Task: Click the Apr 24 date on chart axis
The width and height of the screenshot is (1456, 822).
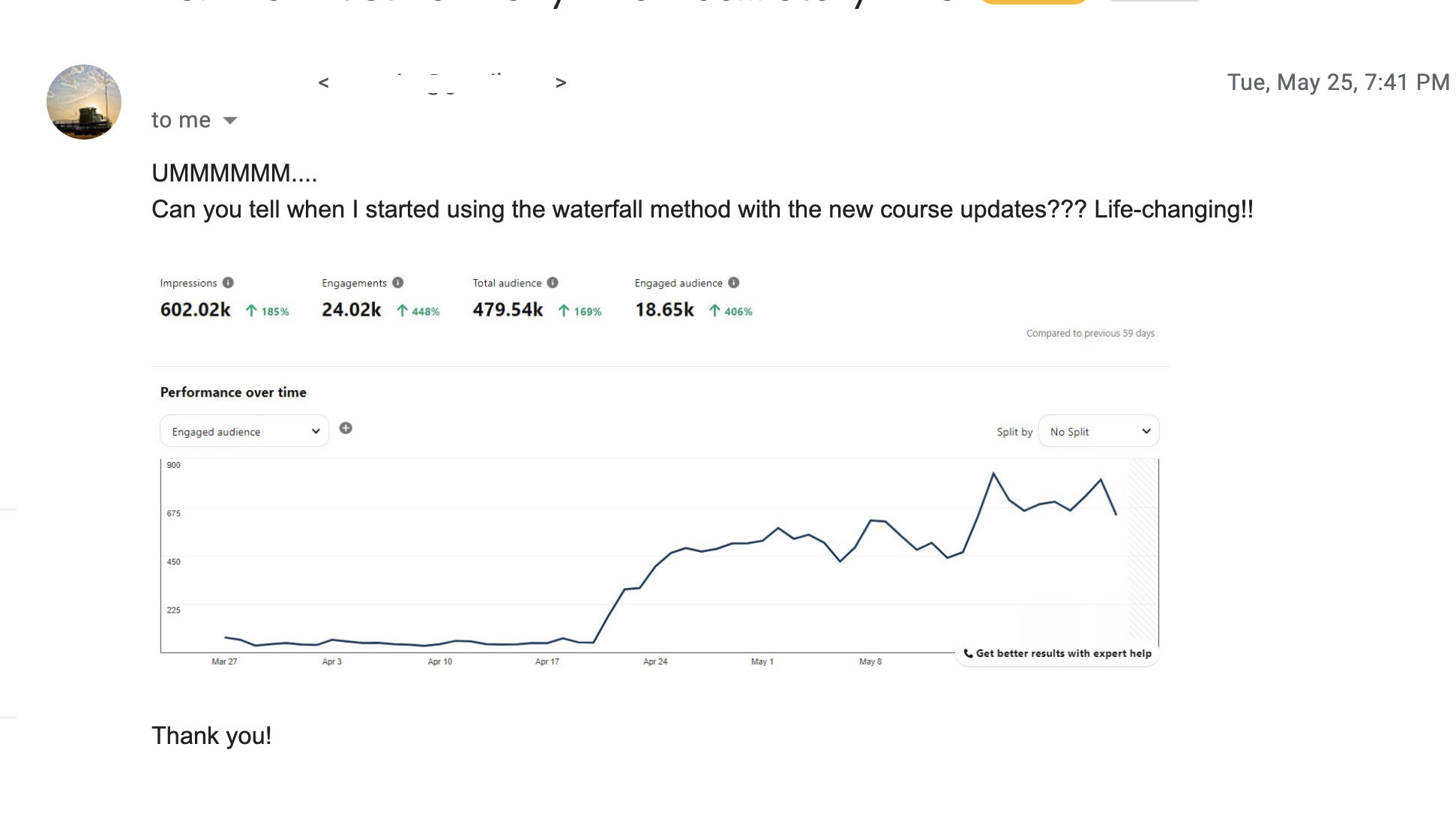Action: click(655, 661)
